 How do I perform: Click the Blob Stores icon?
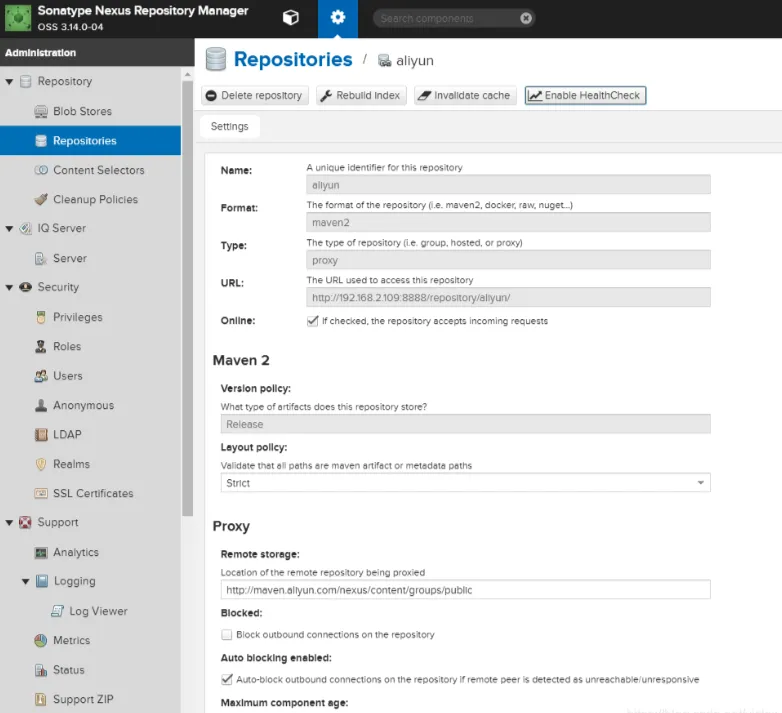(41, 112)
